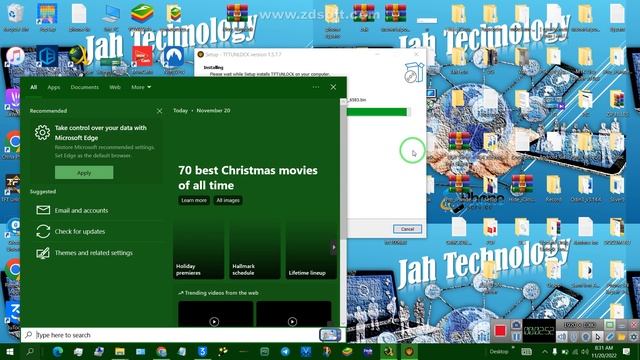Open Google Chrome from the taskbar
The image size is (640, 360).
click(x=162, y=351)
